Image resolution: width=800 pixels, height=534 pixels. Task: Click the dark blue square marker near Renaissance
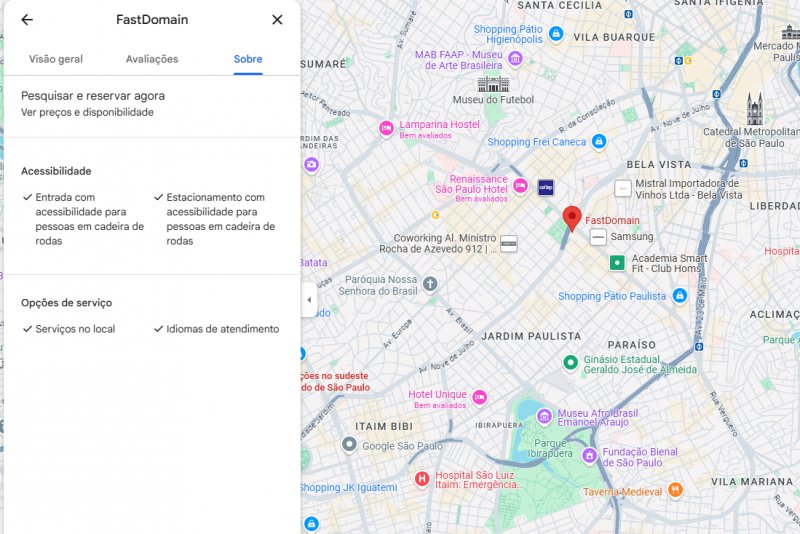click(x=545, y=187)
